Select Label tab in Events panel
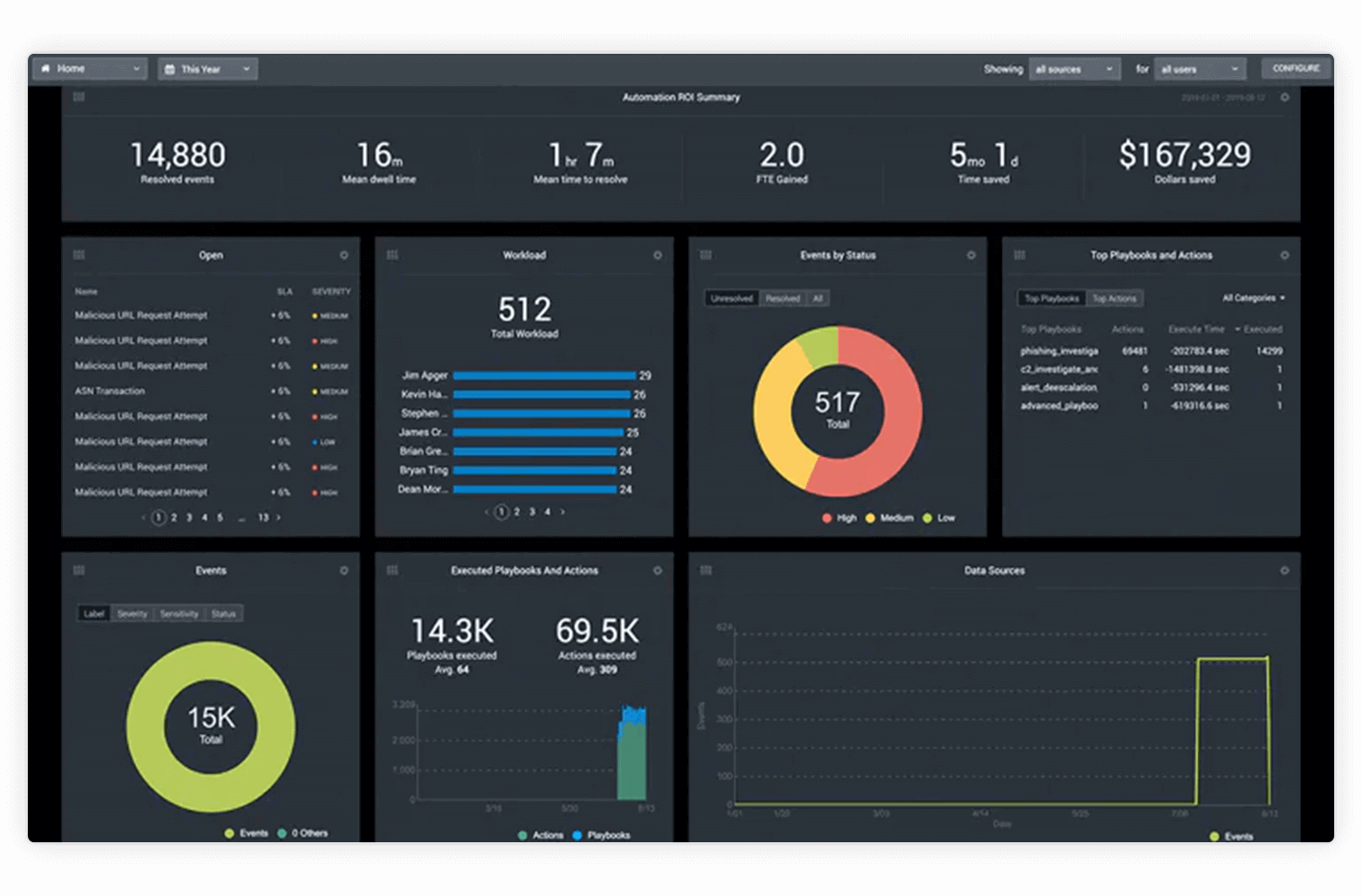The width and height of the screenshot is (1362, 896). [94, 614]
